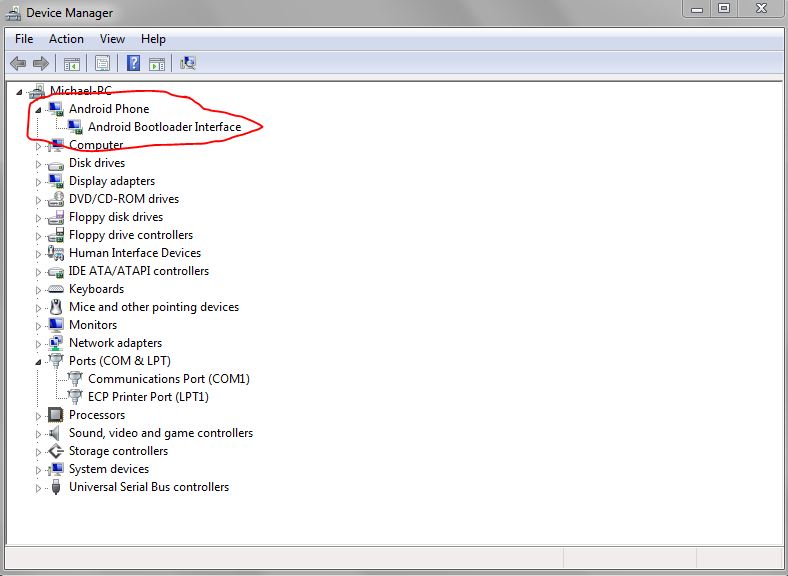Click the Android Bootloader Interface device icon
Screen dimensions: 788x576
(75, 127)
